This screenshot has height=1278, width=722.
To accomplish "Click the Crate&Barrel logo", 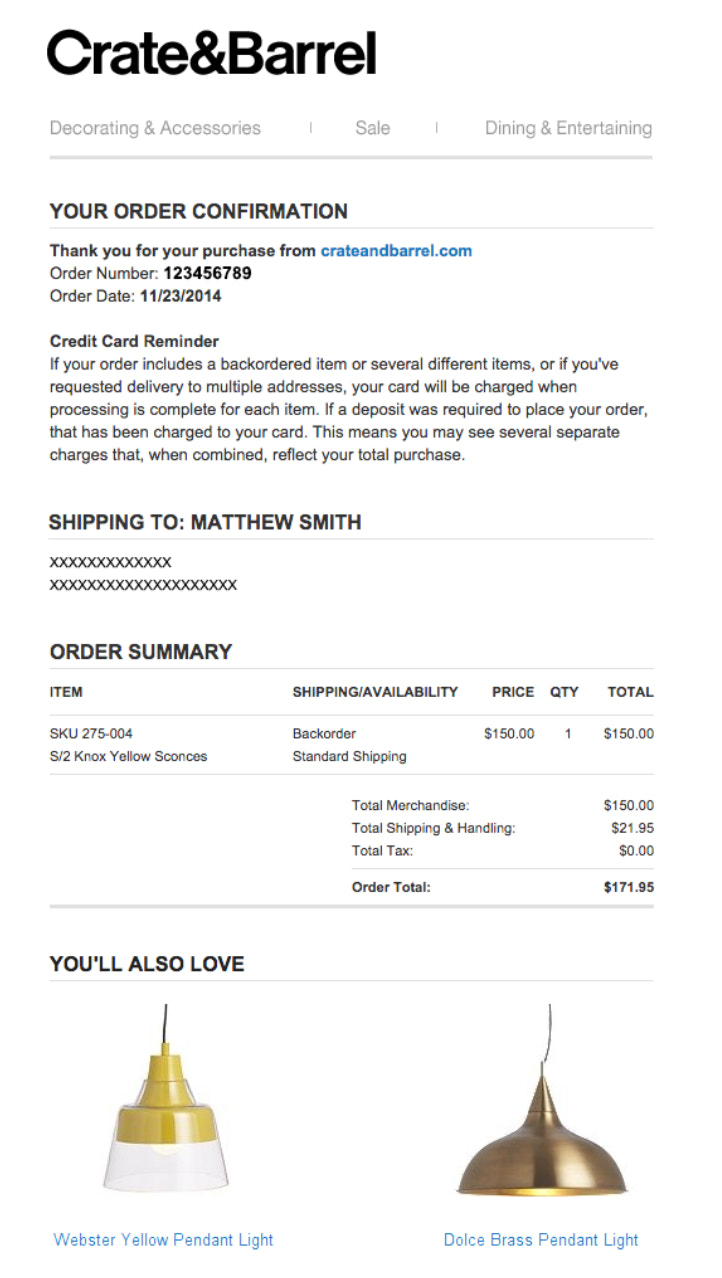I will [212, 55].
